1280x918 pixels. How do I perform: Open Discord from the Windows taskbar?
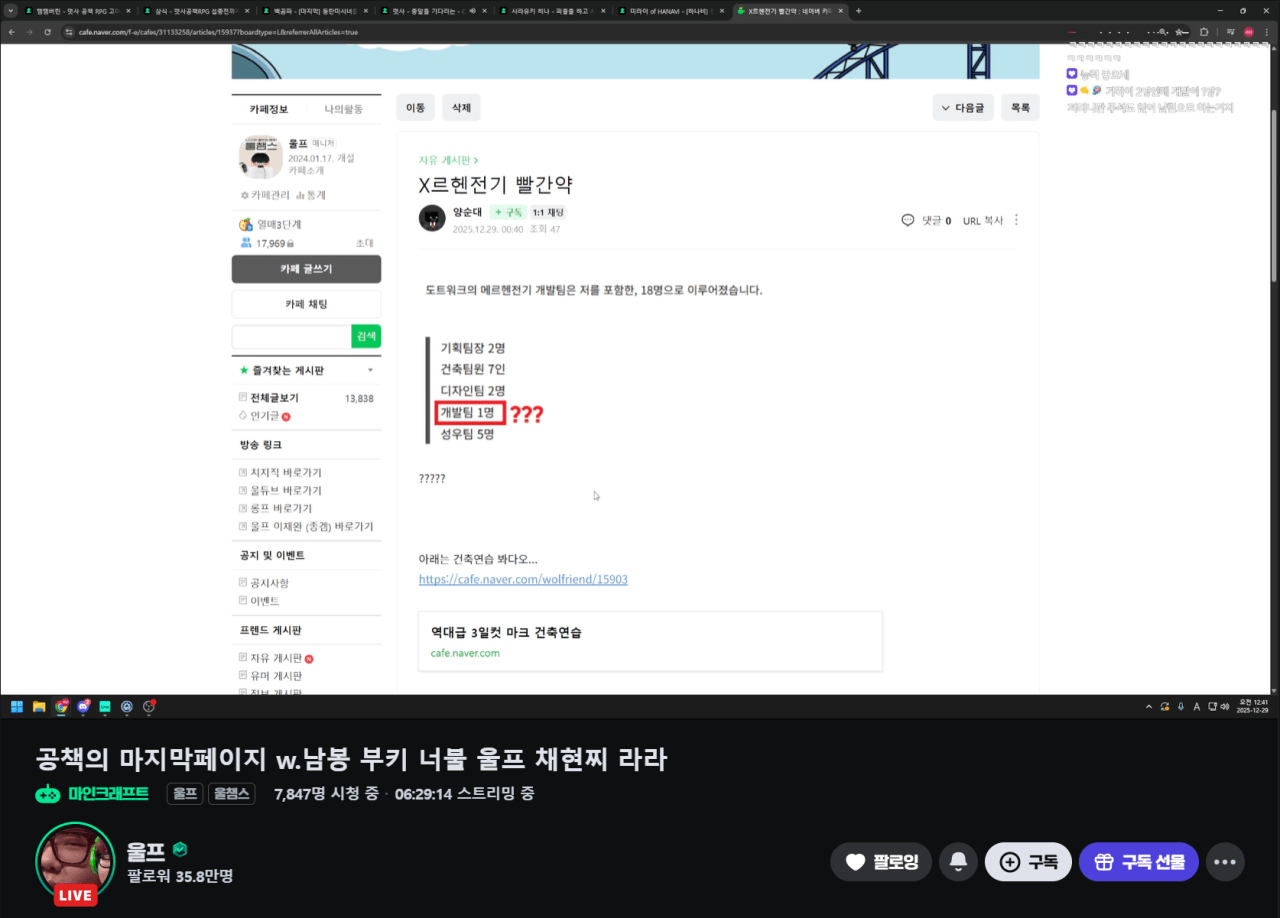coord(83,706)
